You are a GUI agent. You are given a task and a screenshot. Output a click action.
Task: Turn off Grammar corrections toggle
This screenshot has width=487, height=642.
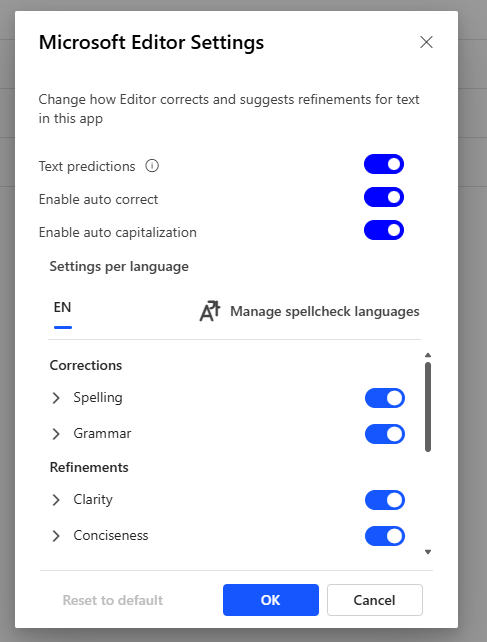tap(385, 434)
